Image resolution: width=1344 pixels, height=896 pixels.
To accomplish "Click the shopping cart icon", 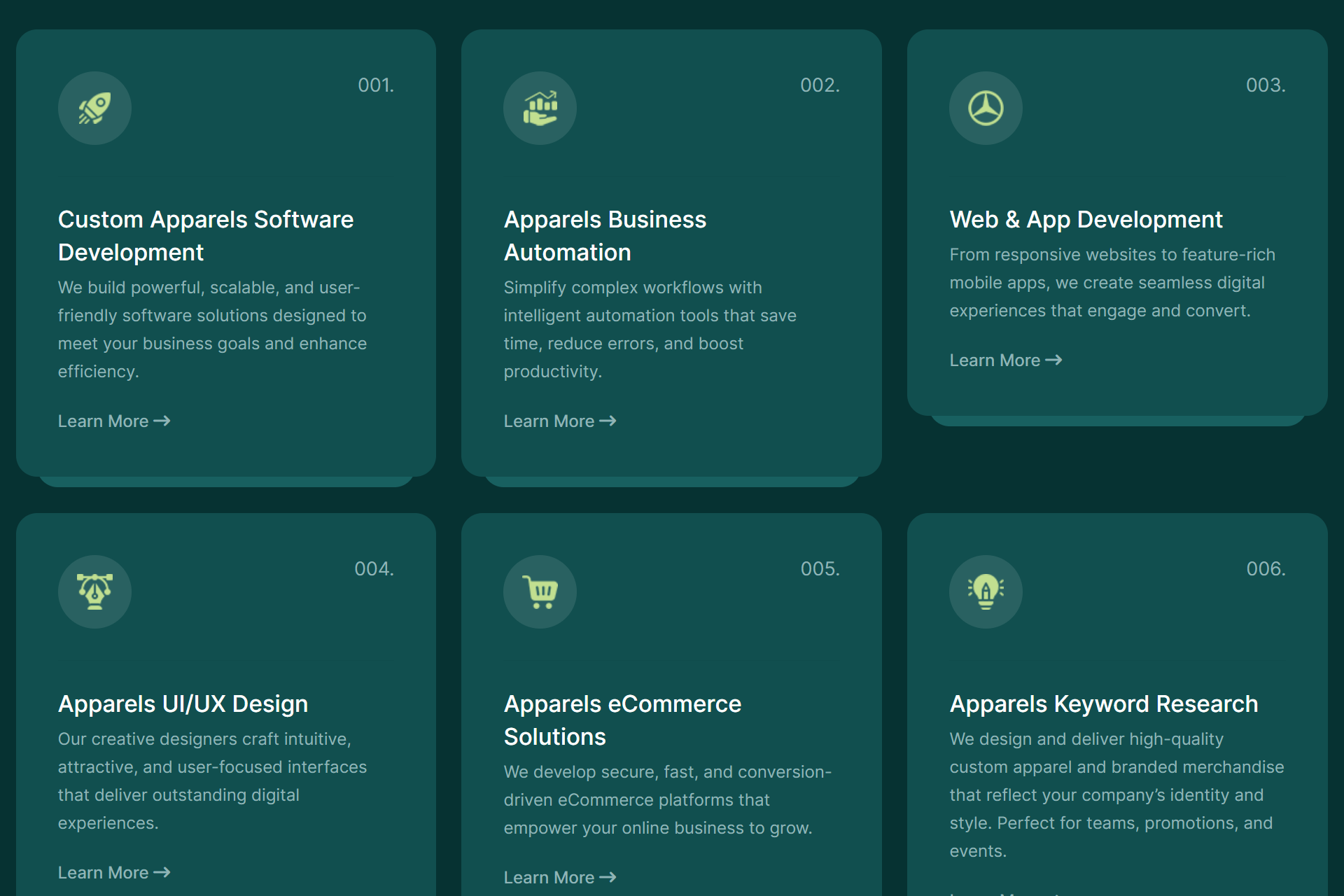I will 540,592.
